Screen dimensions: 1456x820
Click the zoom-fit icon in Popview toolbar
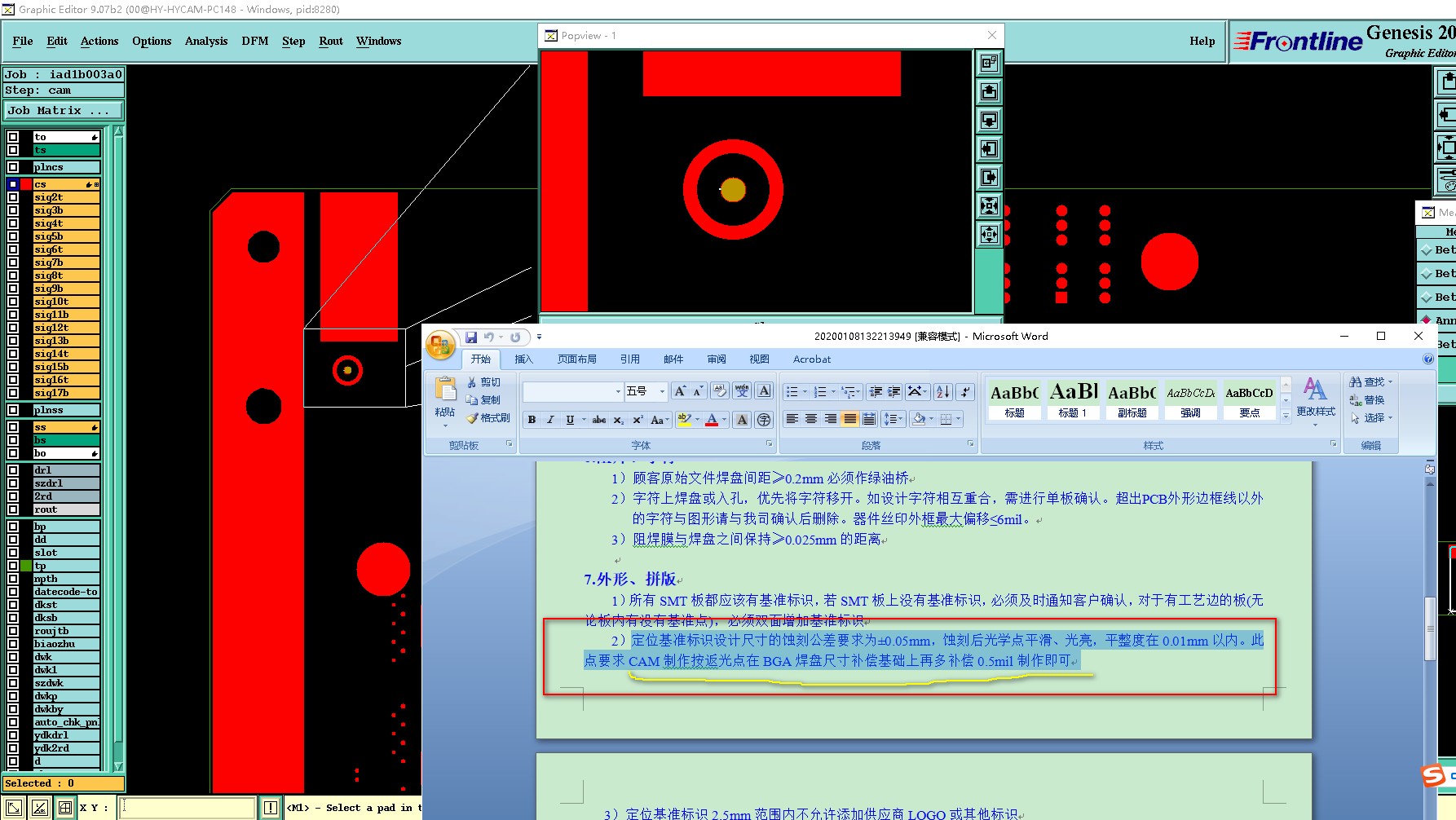[989, 205]
